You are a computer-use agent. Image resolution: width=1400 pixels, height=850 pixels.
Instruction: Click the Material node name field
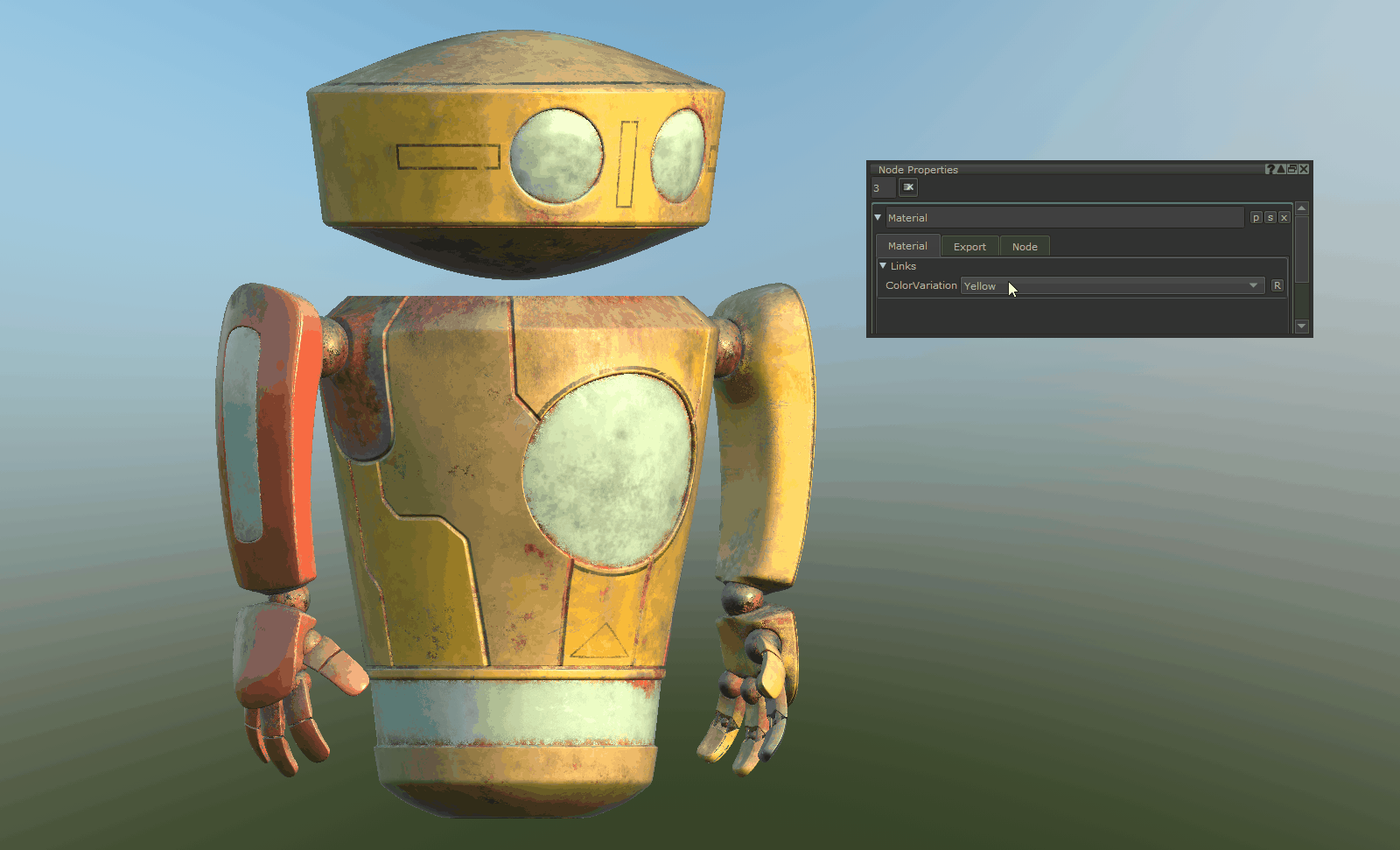click(1063, 218)
